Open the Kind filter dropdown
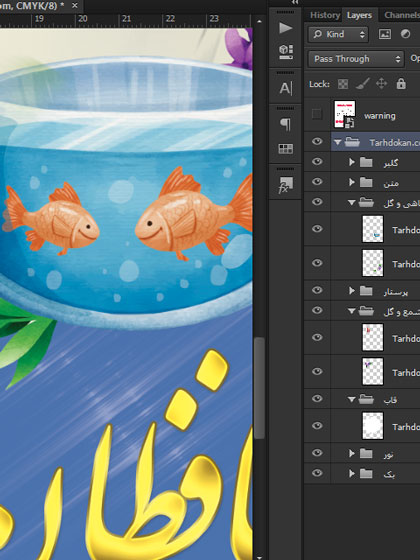420x560 pixels. 338,34
